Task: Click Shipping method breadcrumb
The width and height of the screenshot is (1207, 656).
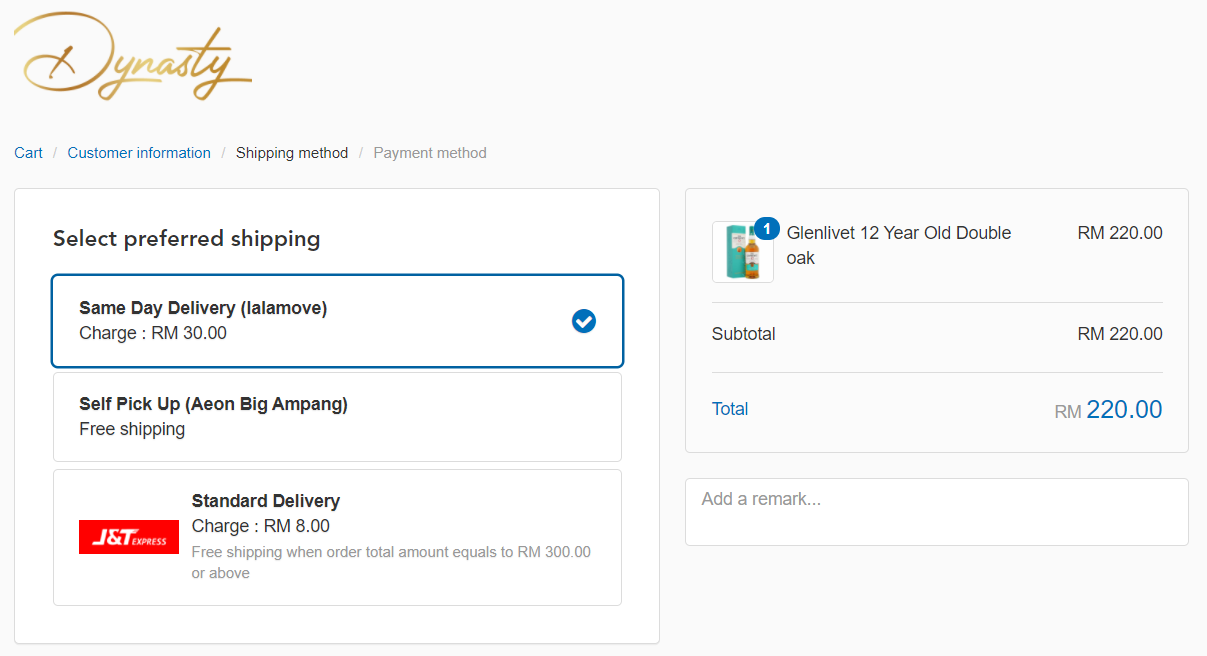Action: [292, 153]
